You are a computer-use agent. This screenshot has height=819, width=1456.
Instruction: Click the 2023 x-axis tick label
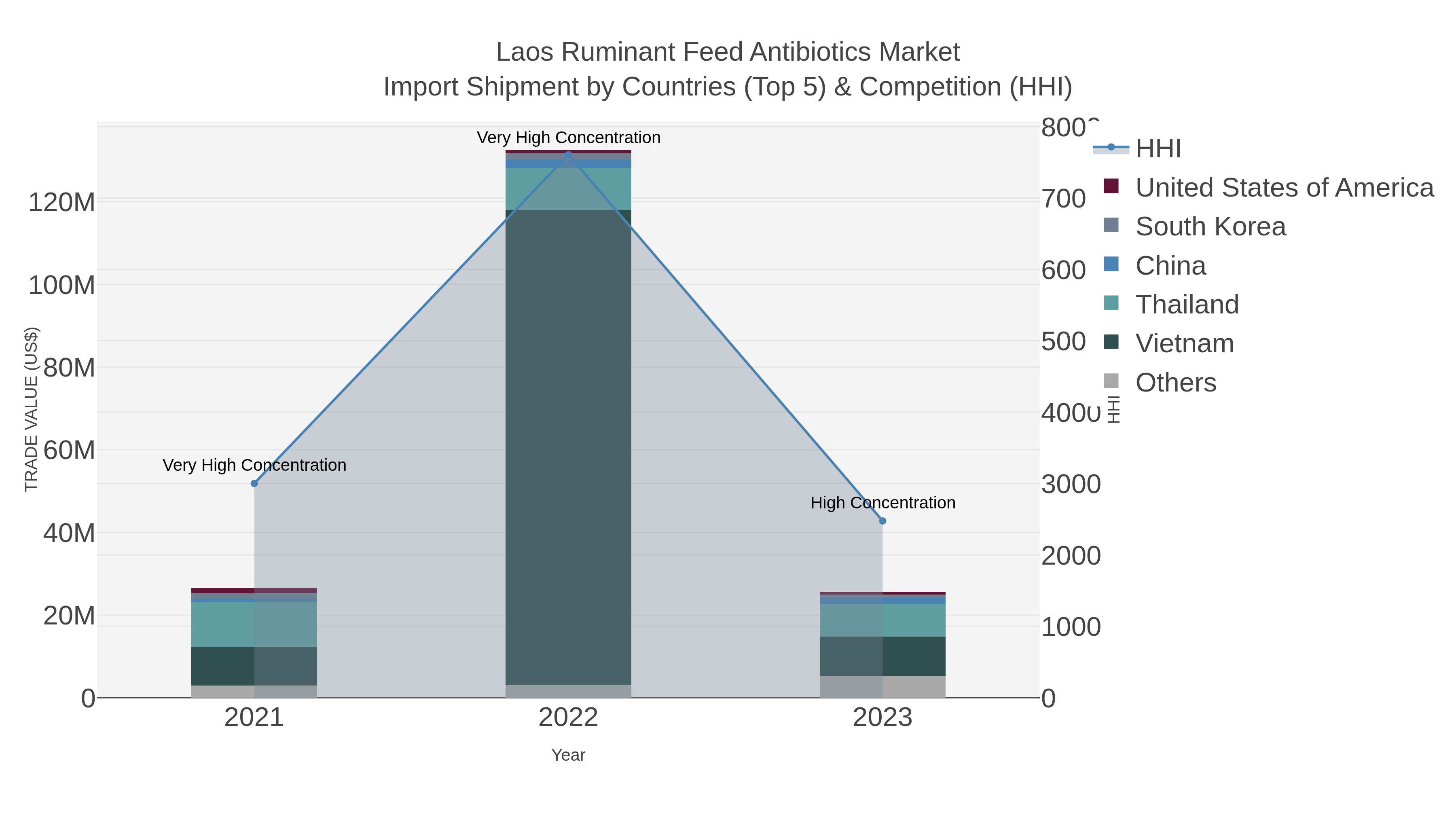click(883, 718)
